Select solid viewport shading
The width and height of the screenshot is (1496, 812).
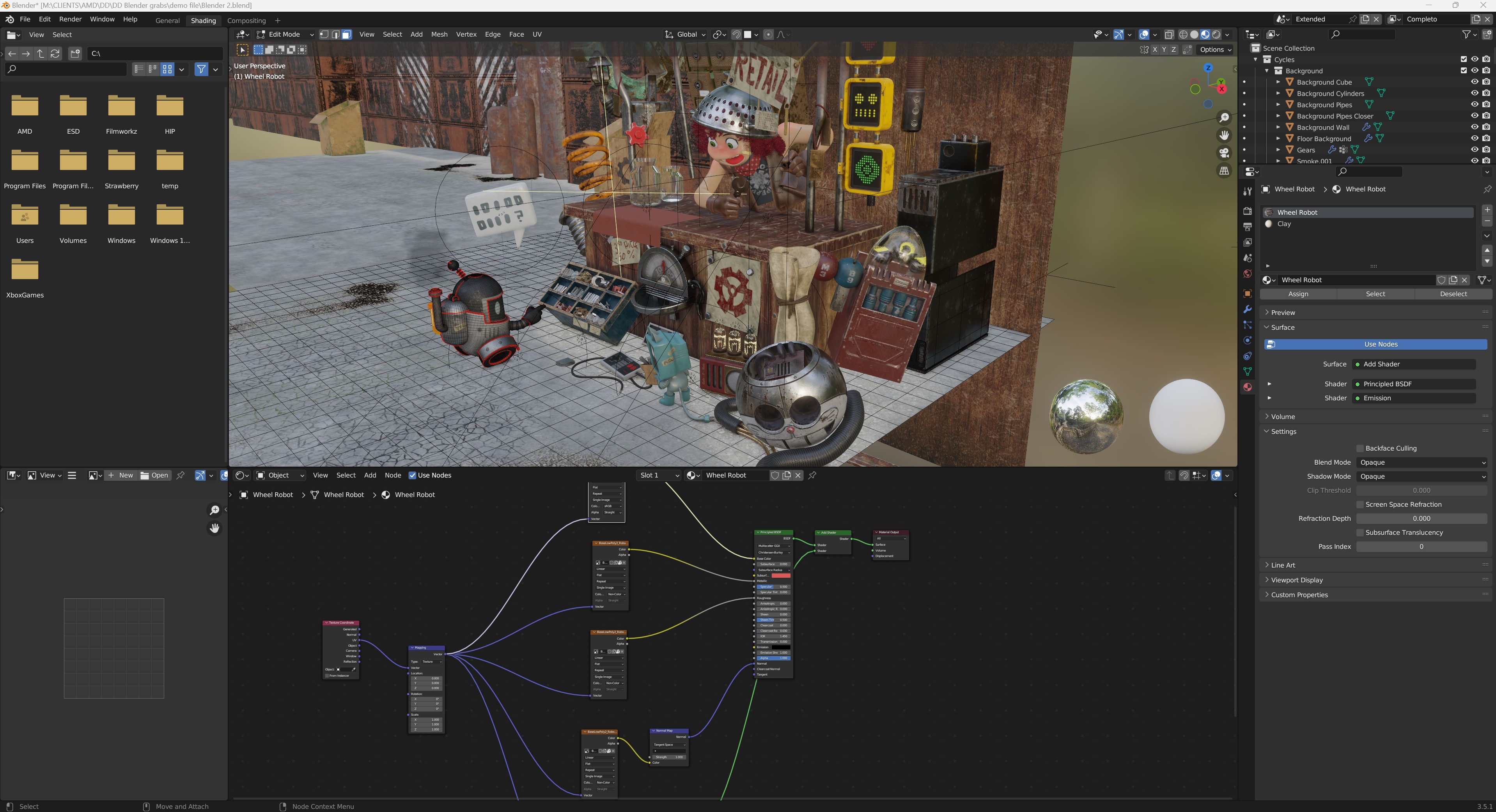pyautogui.click(x=1194, y=34)
